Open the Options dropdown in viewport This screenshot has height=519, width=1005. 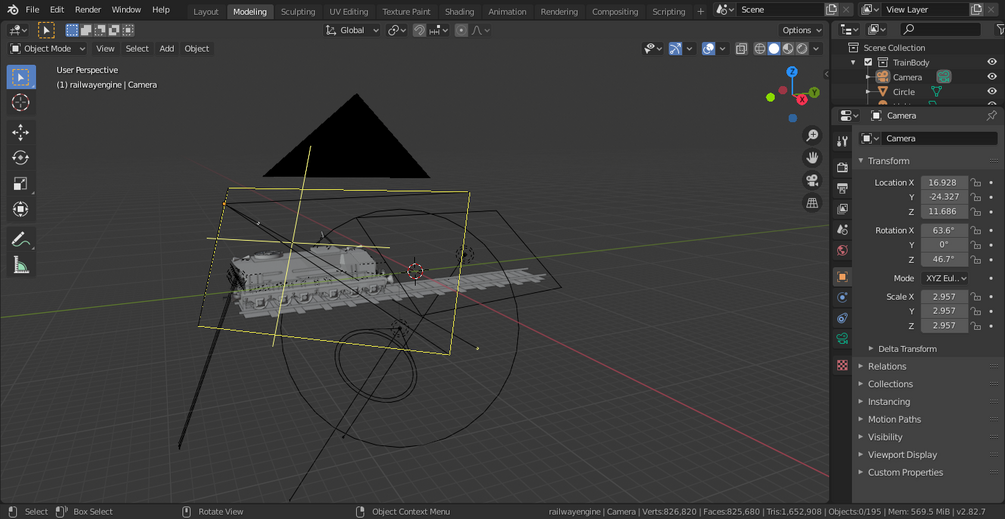coord(801,30)
